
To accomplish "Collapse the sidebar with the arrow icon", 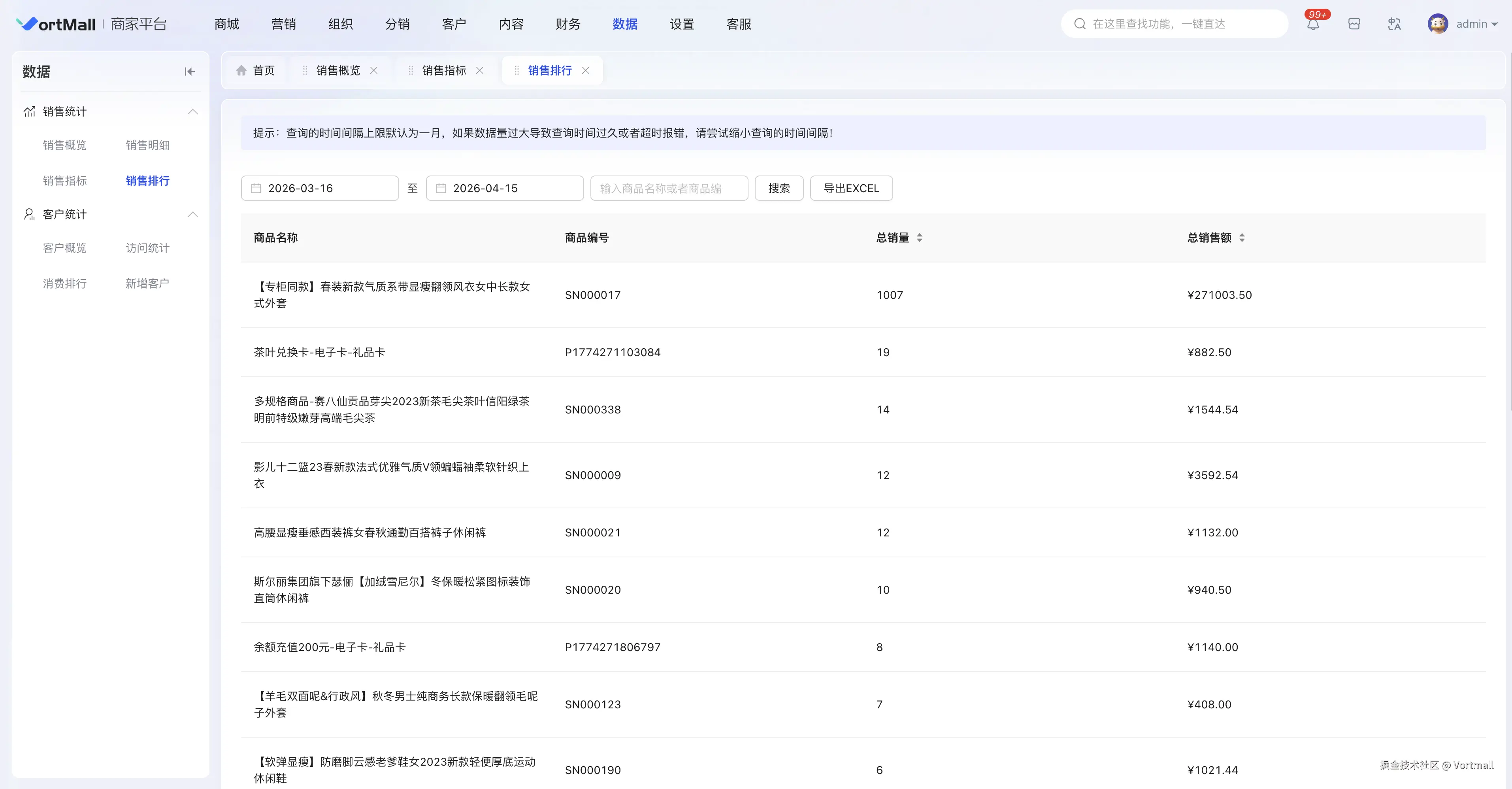I will tap(189, 72).
